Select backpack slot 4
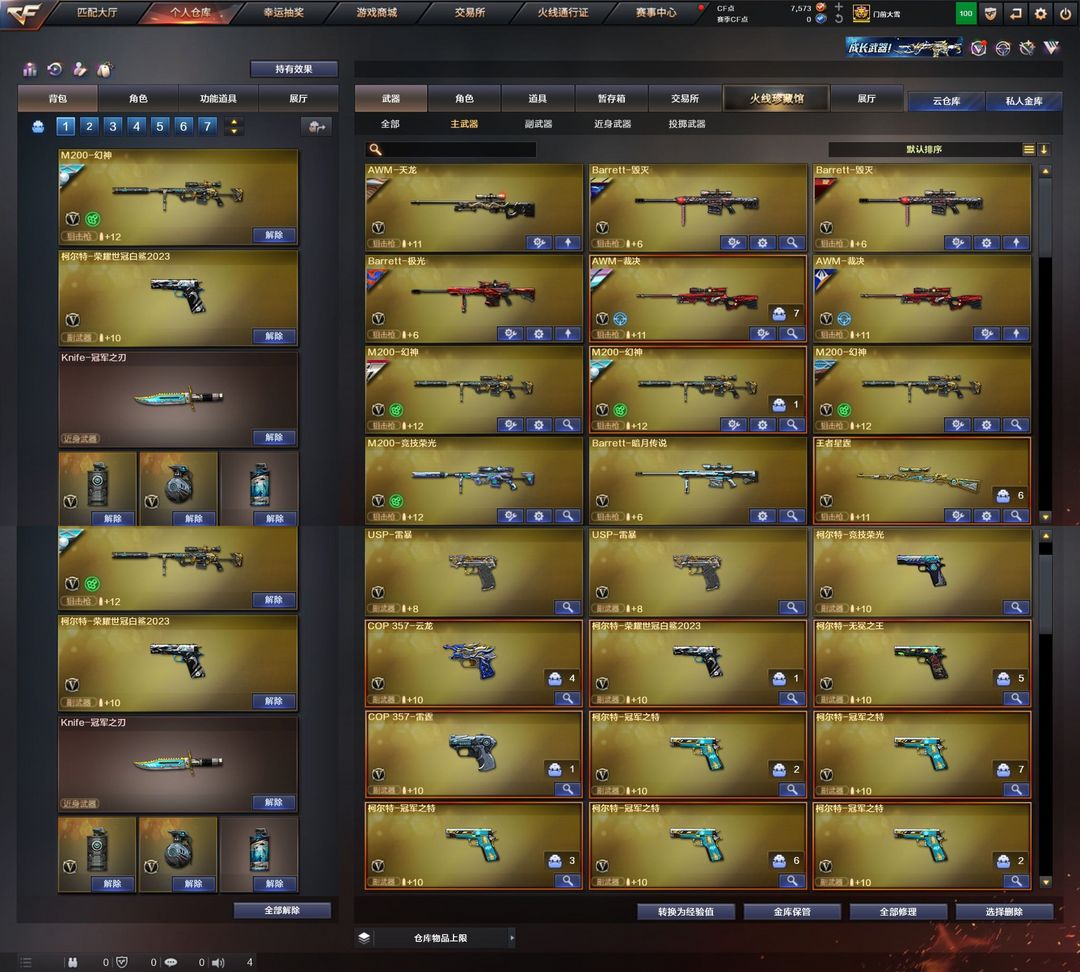 (x=136, y=127)
